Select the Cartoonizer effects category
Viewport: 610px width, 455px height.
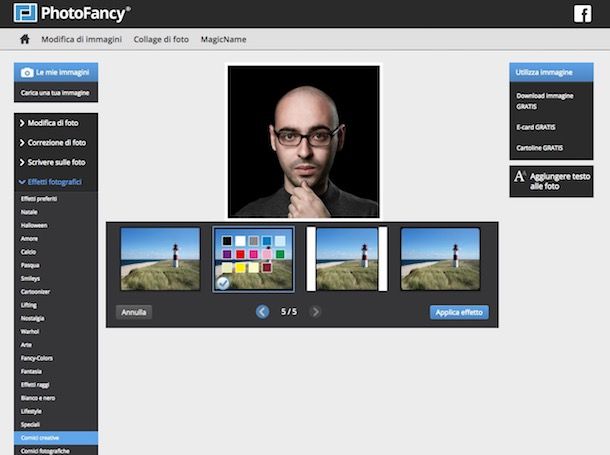click(x=35, y=292)
